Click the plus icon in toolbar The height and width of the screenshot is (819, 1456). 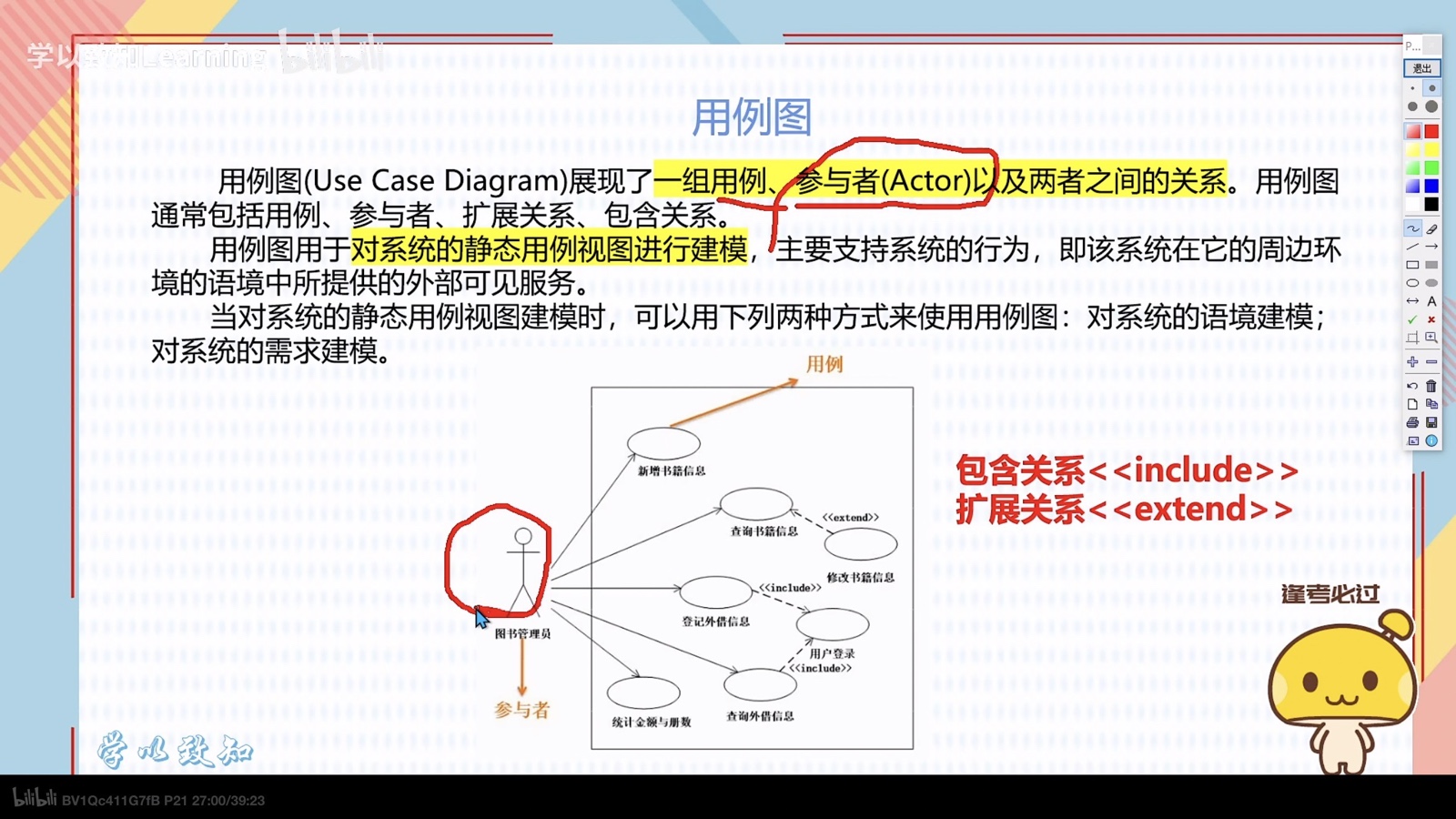(1412, 362)
